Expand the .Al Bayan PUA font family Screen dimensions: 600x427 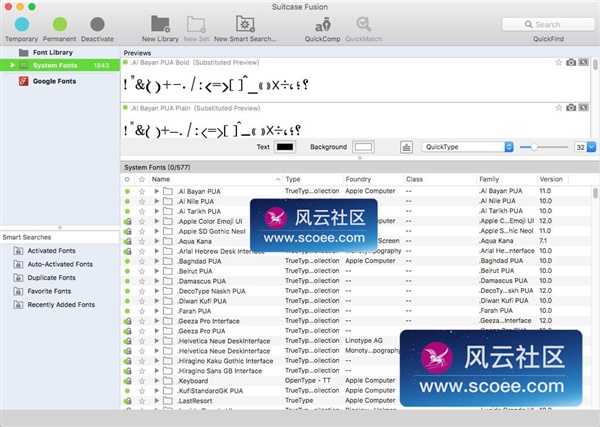[157, 191]
